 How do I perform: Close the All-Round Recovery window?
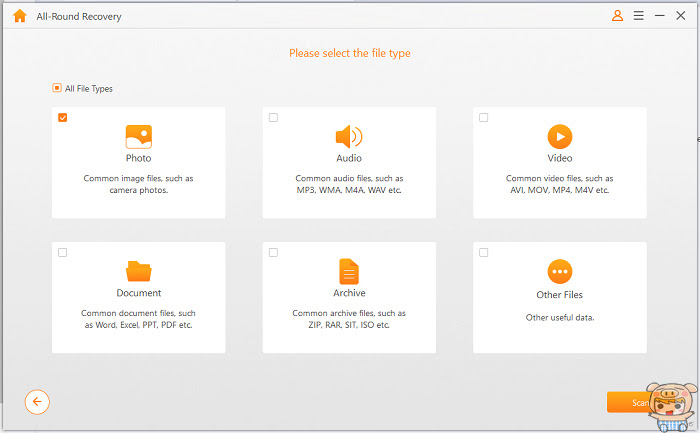[680, 16]
